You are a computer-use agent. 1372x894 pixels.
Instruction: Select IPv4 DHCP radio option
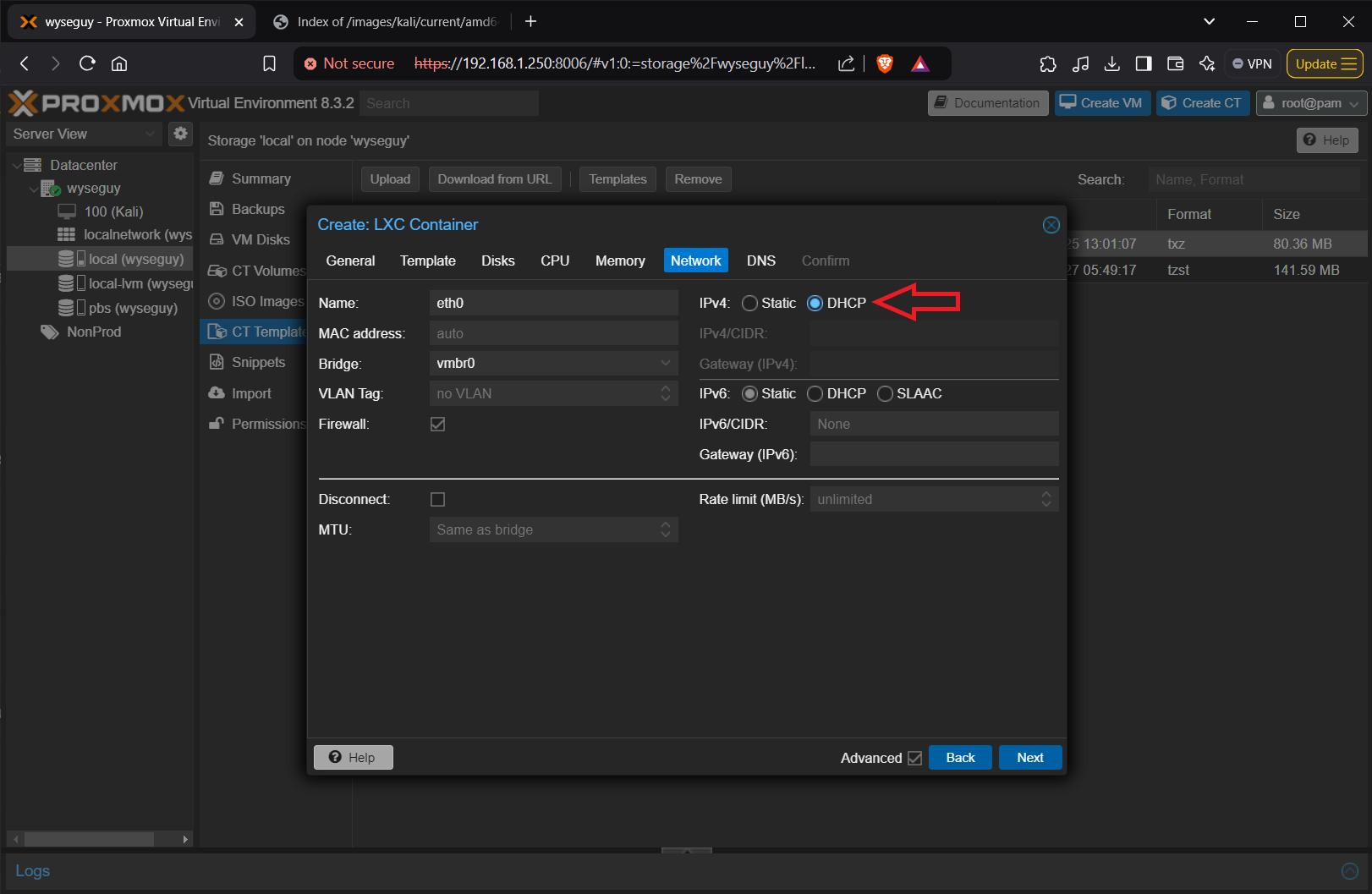coord(815,303)
